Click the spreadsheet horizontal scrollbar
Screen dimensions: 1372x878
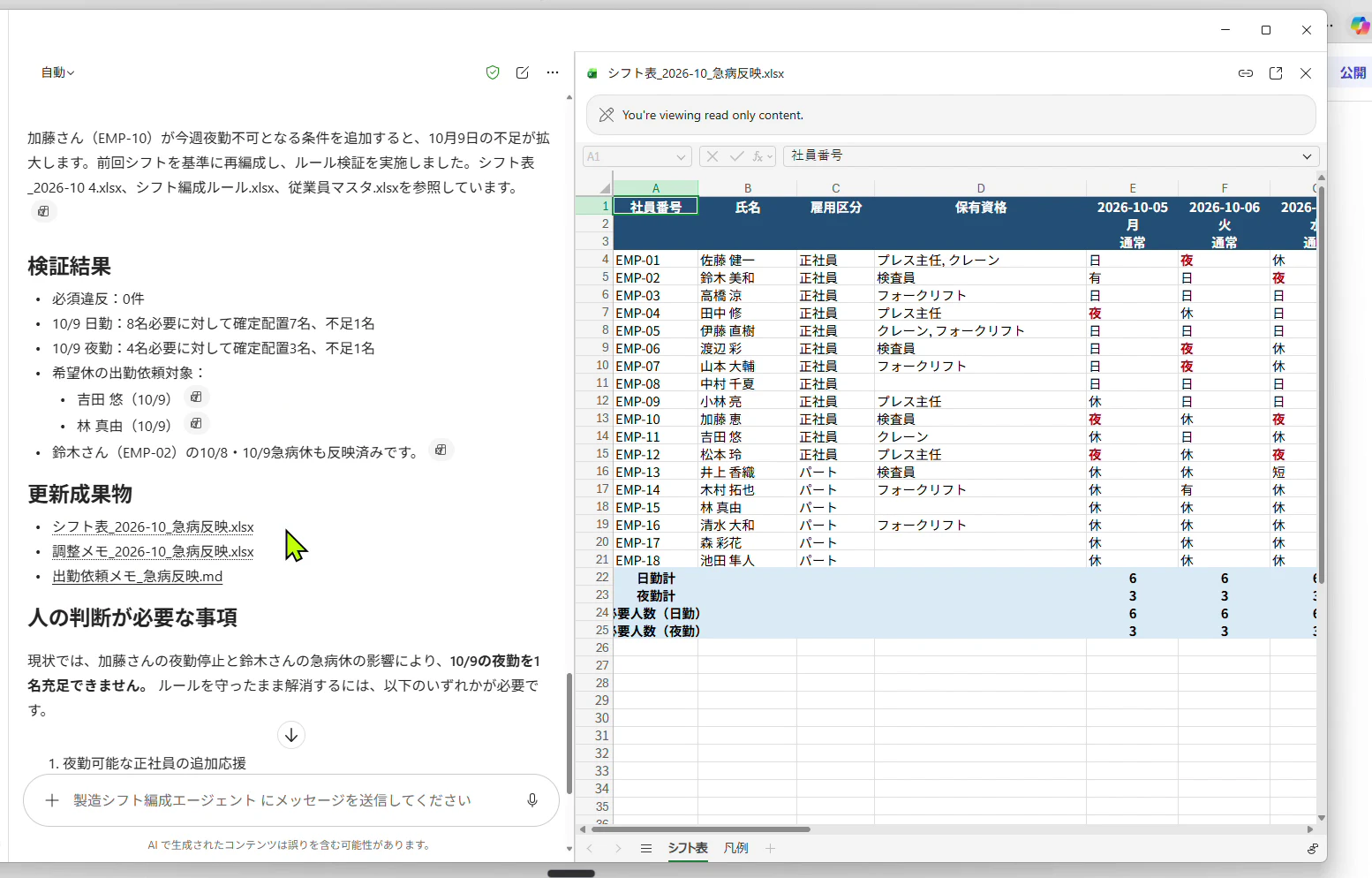[700, 829]
